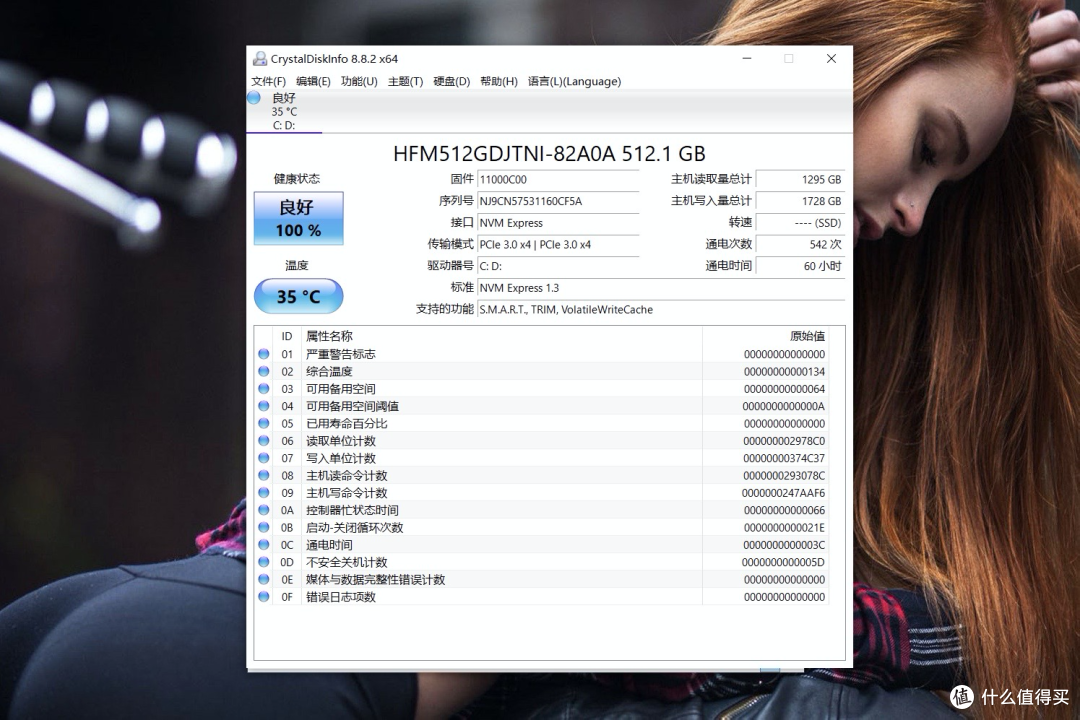This screenshot has width=1080, height=720.
Task: Select the 已用寿命百分比 attribute name
Action: coord(346,423)
